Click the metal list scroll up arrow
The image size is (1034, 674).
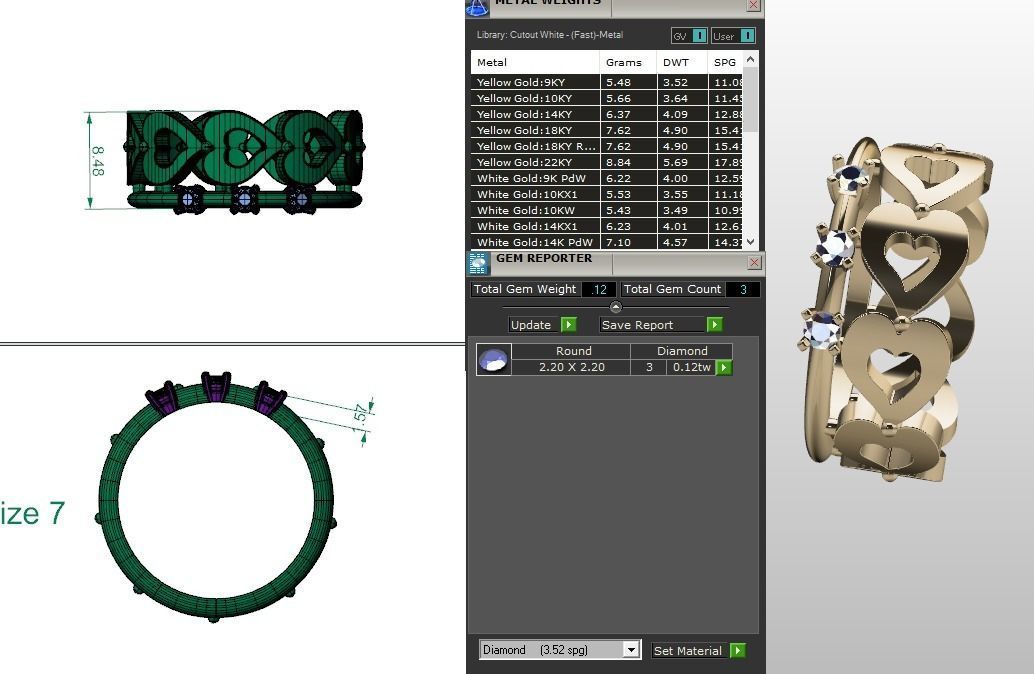[x=750, y=59]
